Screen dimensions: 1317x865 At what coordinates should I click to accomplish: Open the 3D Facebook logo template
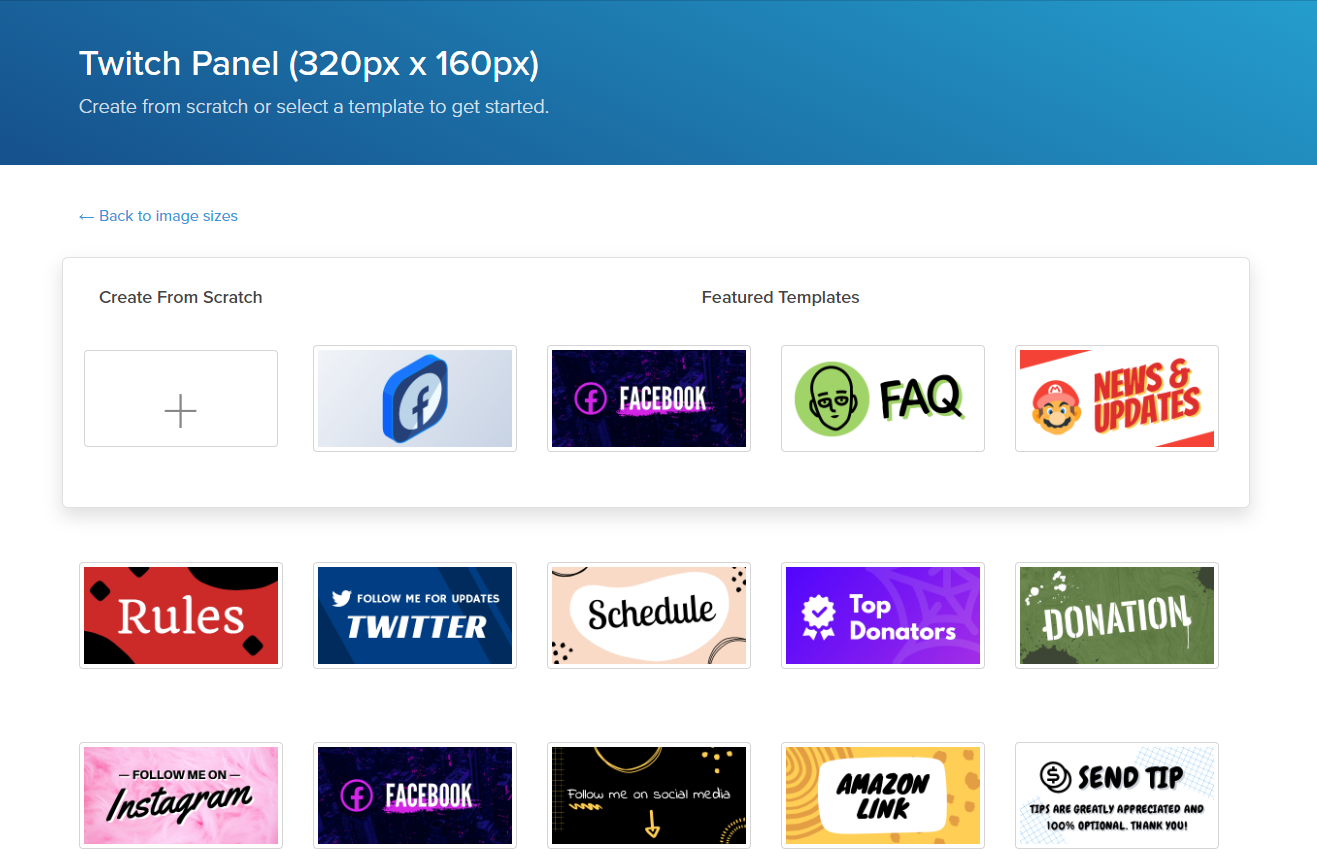tap(414, 398)
